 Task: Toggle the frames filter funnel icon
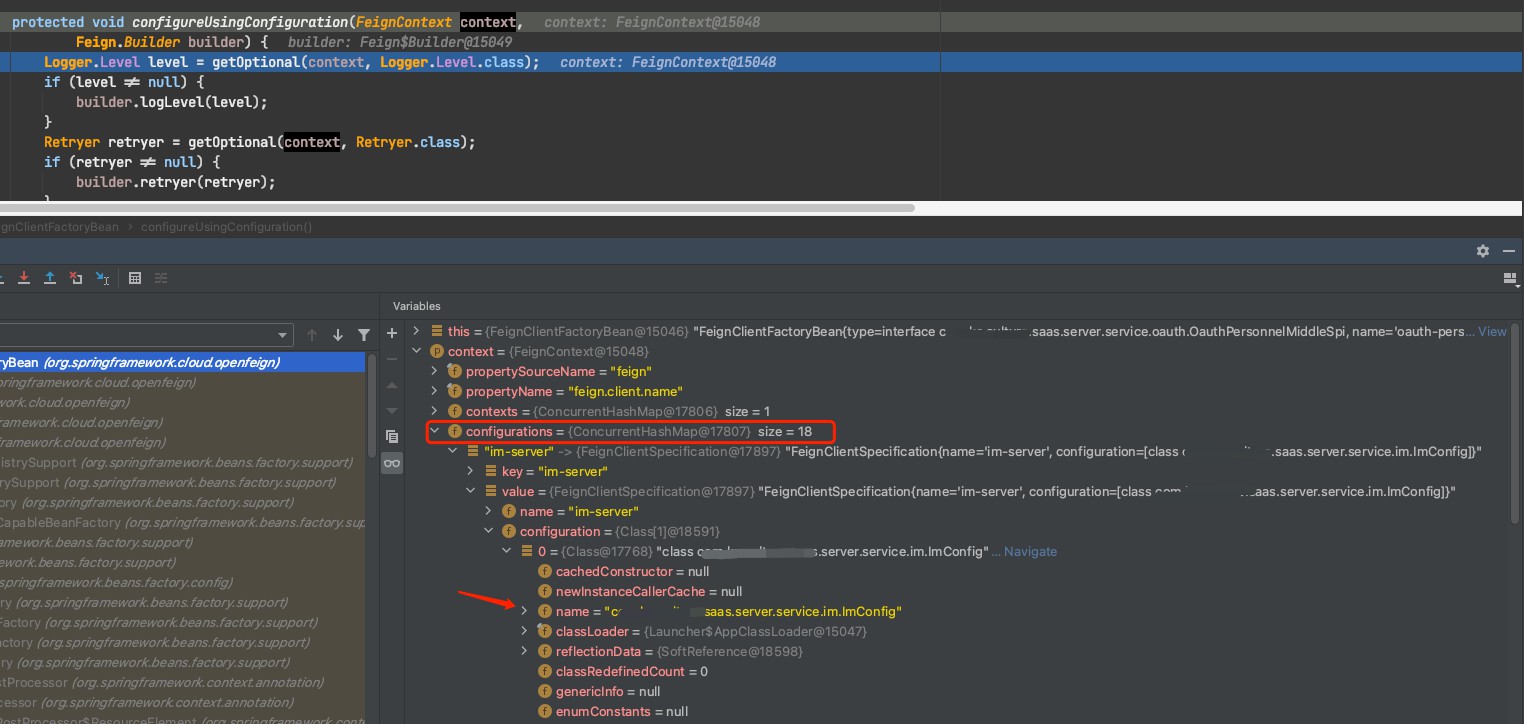(x=364, y=335)
